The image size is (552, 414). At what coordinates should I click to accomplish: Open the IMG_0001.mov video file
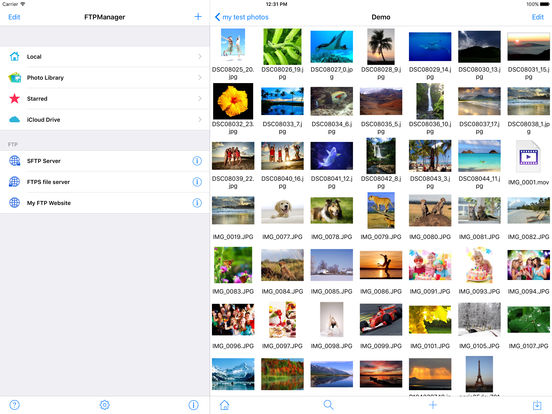point(528,162)
